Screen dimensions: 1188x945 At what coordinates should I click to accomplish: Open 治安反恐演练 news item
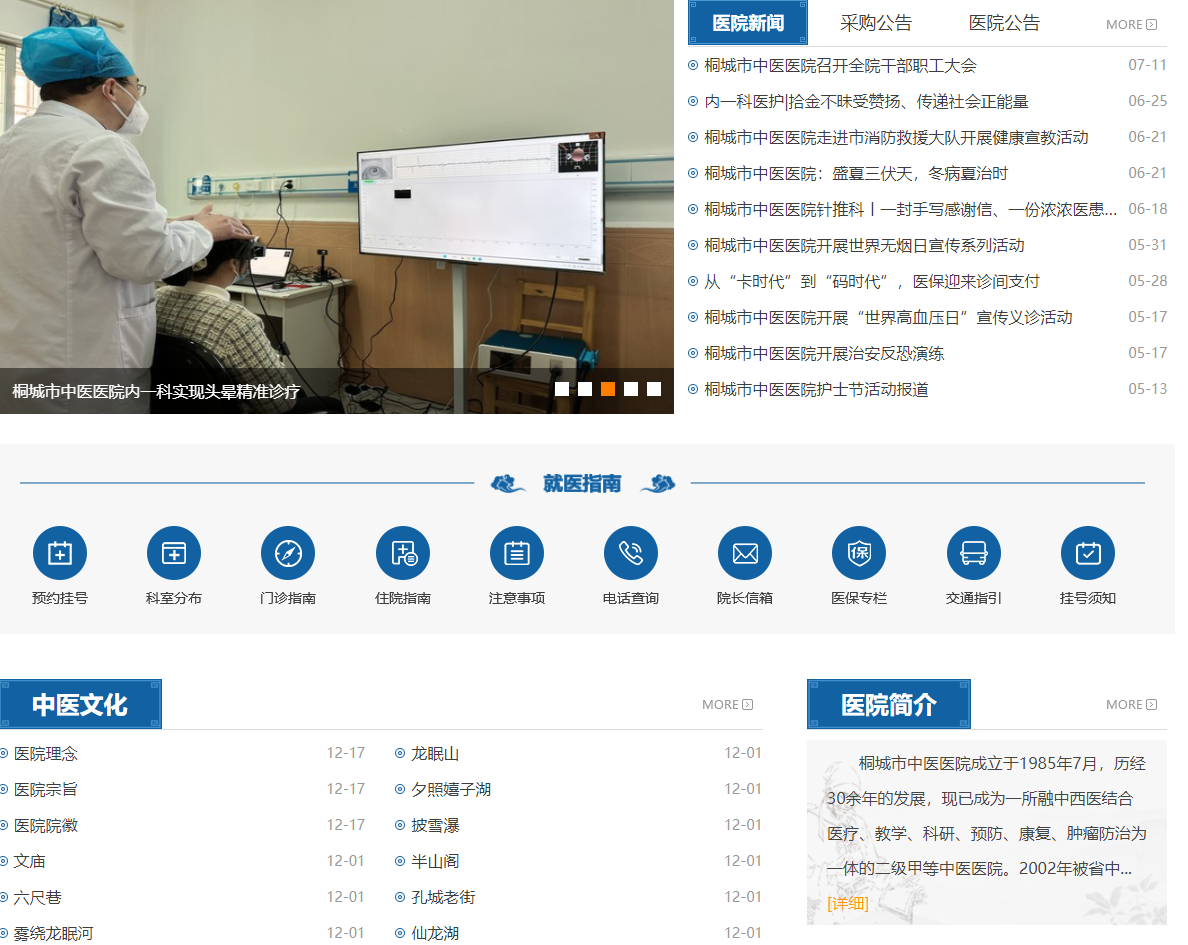click(824, 353)
